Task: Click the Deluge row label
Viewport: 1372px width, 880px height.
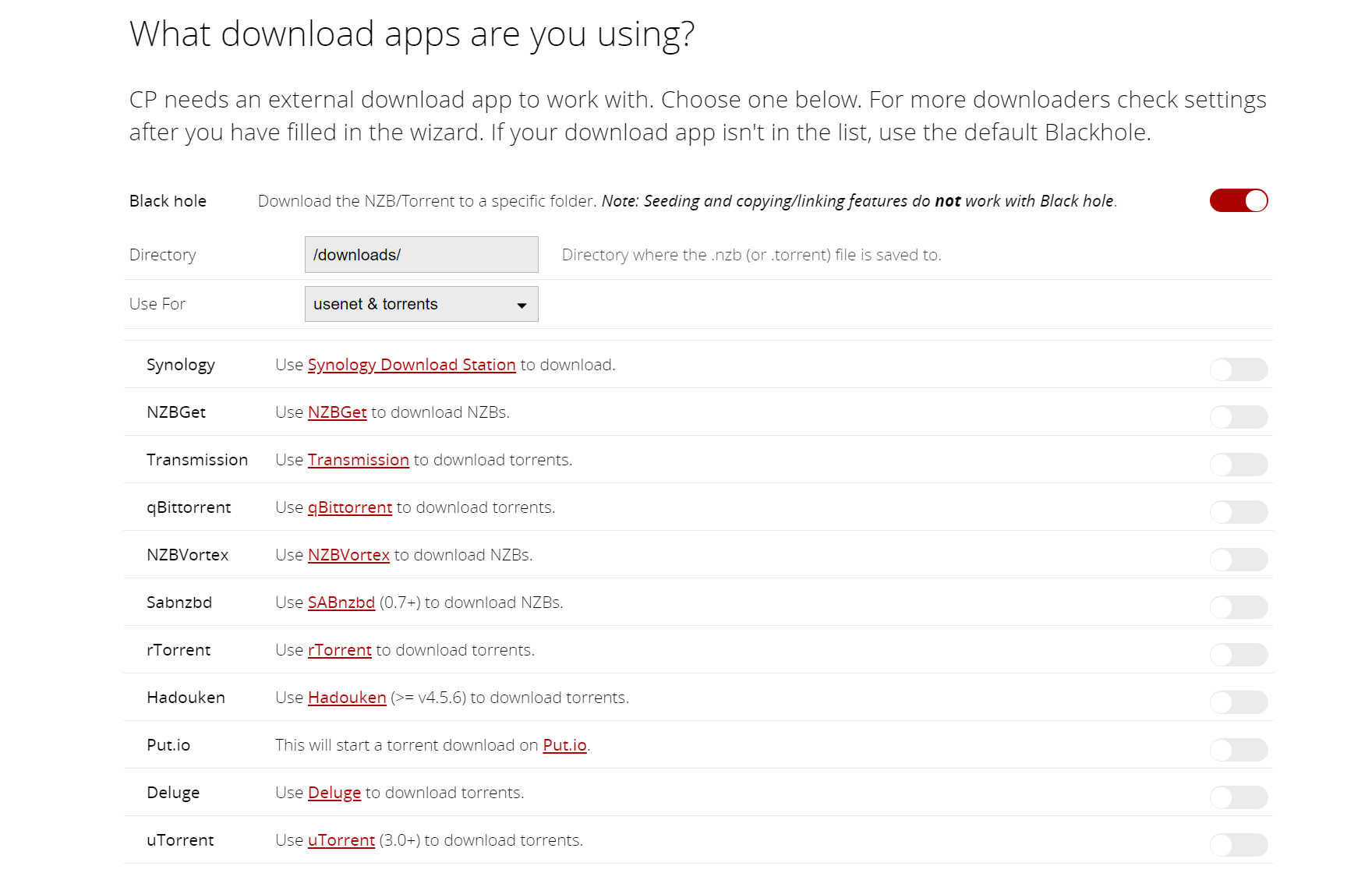Action: [173, 793]
